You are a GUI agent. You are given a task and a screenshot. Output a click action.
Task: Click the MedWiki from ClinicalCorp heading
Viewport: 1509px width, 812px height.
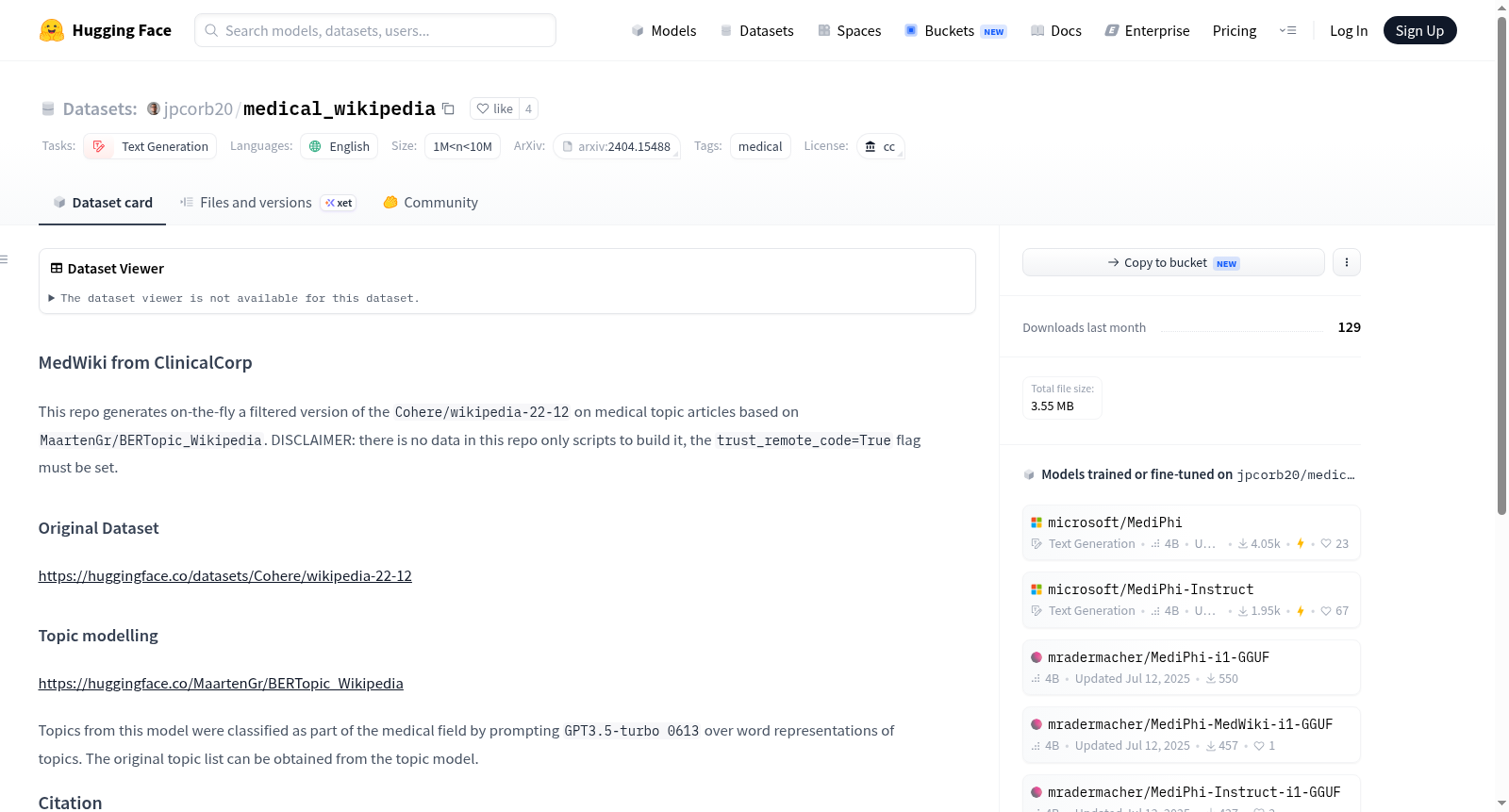click(x=145, y=363)
